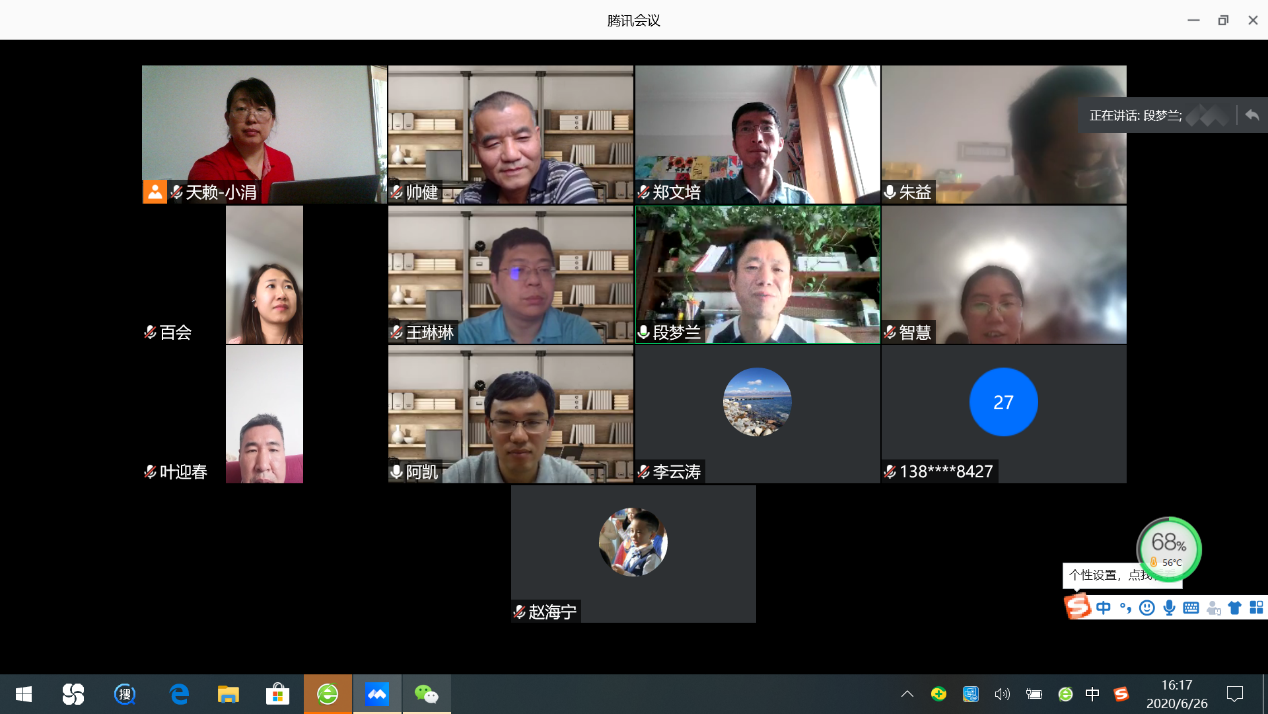1268x714 pixels.
Task: Open the soft keyboard on Sogou toolbar
Action: pyautogui.click(x=1191, y=607)
